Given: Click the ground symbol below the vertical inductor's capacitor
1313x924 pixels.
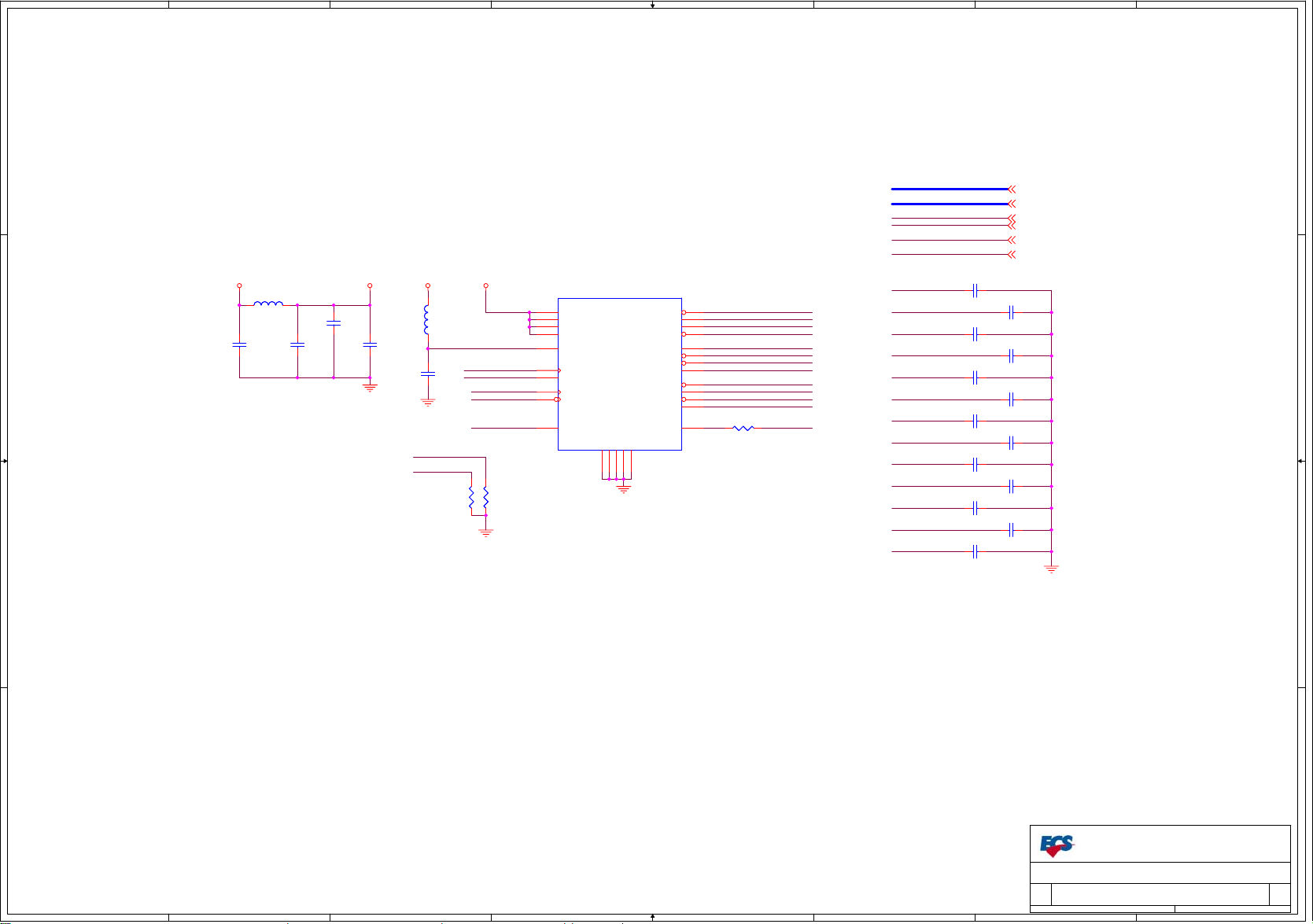Looking at the screenshot, I should click(428, 402).
